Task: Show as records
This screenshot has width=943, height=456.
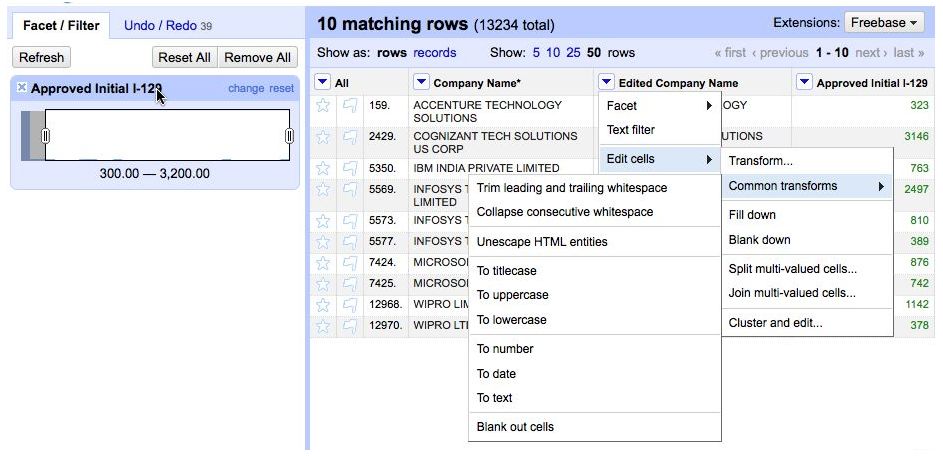Action: 435,53
